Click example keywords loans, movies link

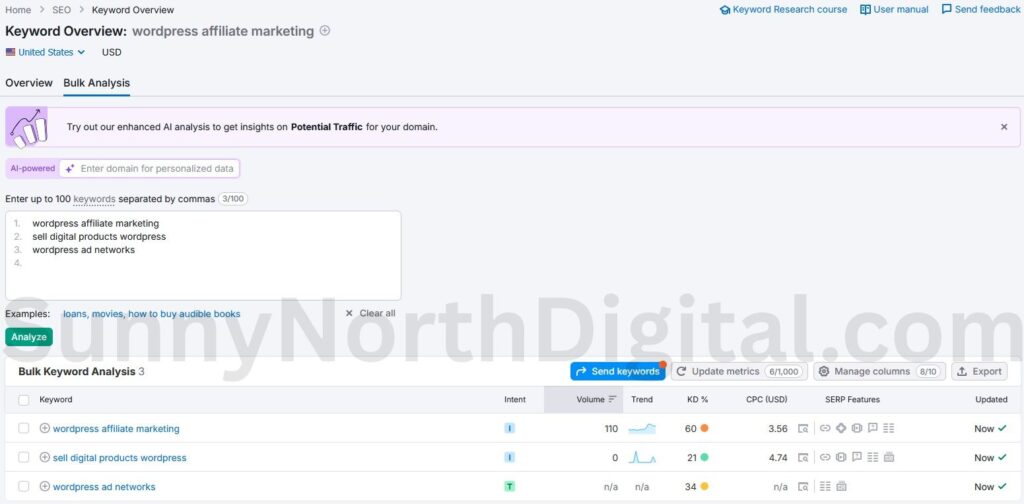(x=152, y=313)
